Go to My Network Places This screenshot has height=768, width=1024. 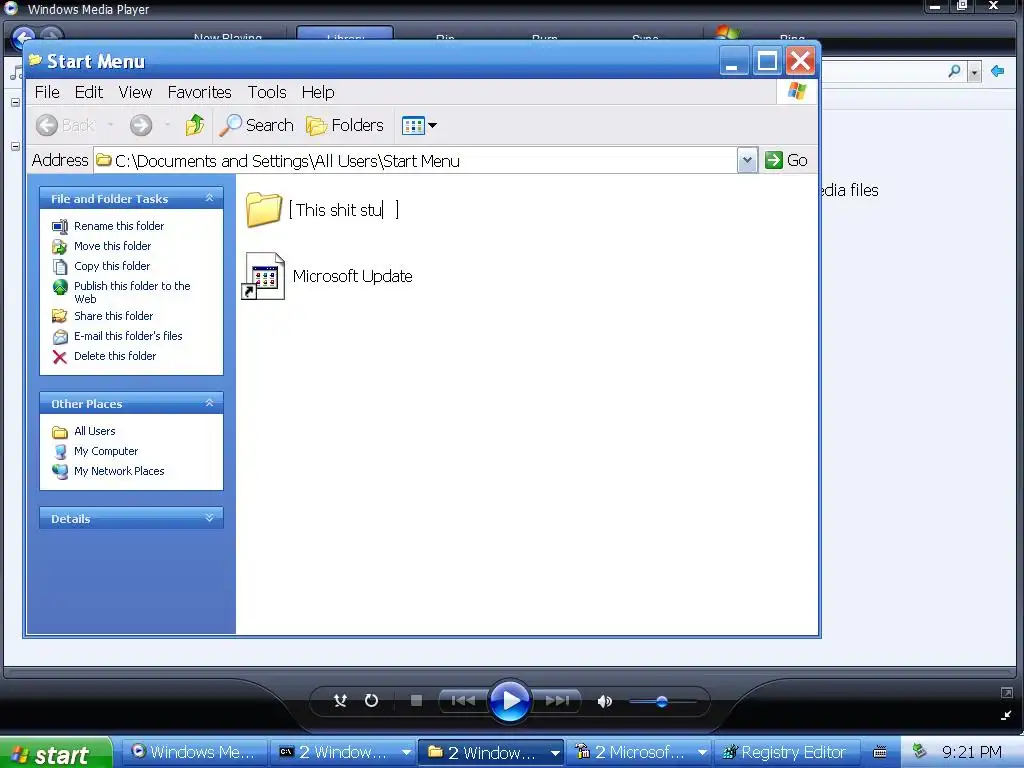click(119, 471)
